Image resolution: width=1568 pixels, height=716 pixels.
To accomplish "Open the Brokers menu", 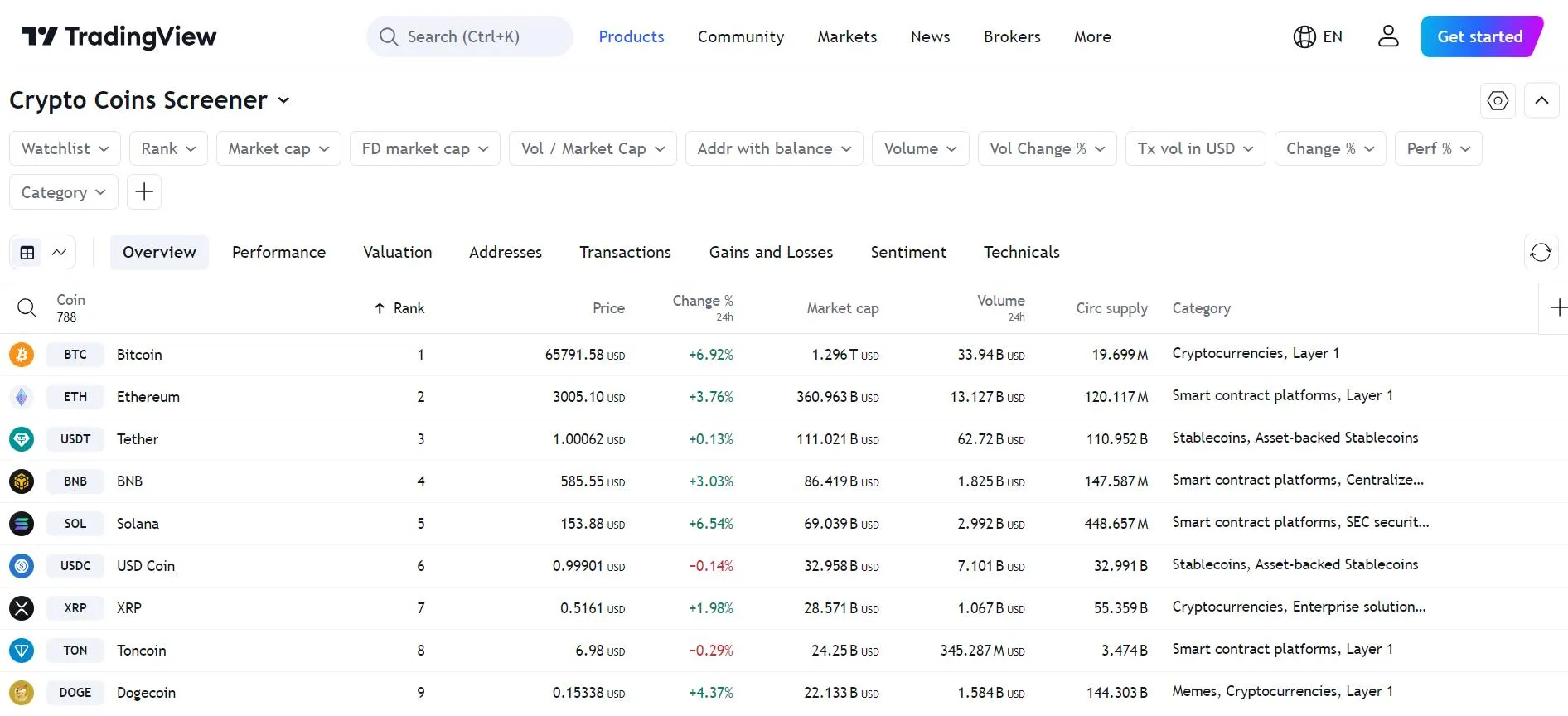I will (x=1012, y=36).
